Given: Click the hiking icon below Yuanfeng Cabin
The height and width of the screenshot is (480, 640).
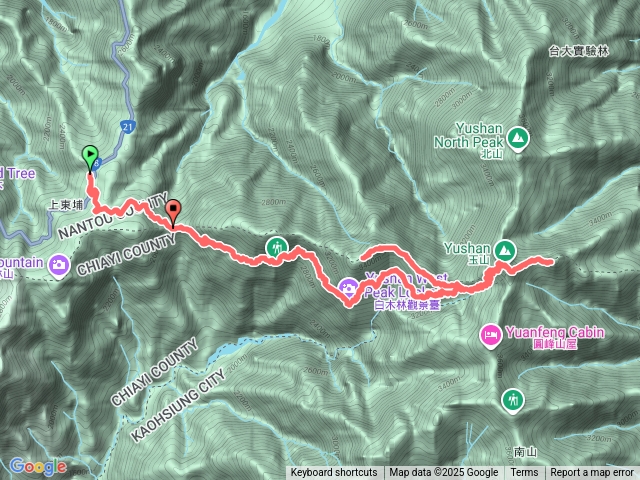Looking at the screenshot, I should [x=513, y=401].
